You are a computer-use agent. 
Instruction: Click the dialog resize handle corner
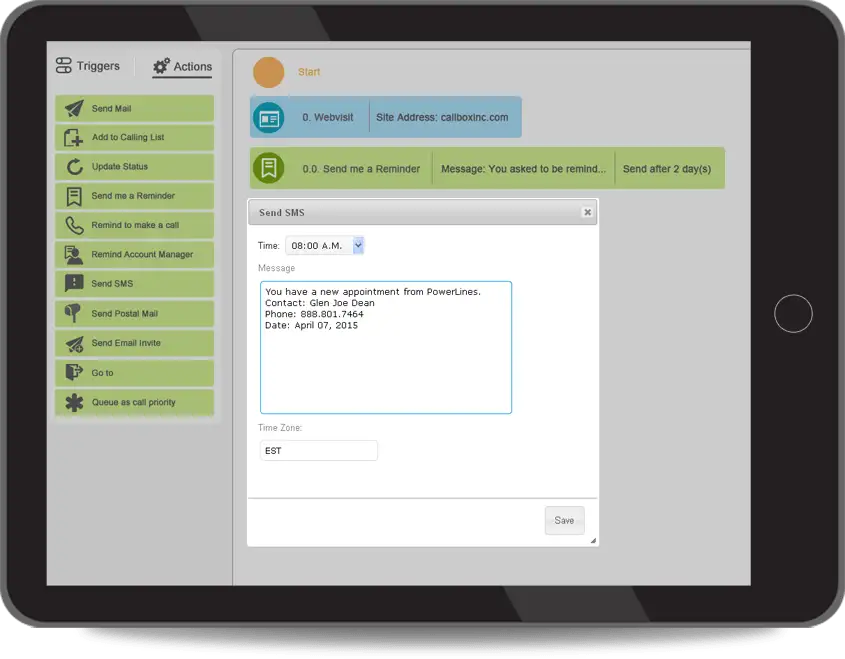(593, 540)
